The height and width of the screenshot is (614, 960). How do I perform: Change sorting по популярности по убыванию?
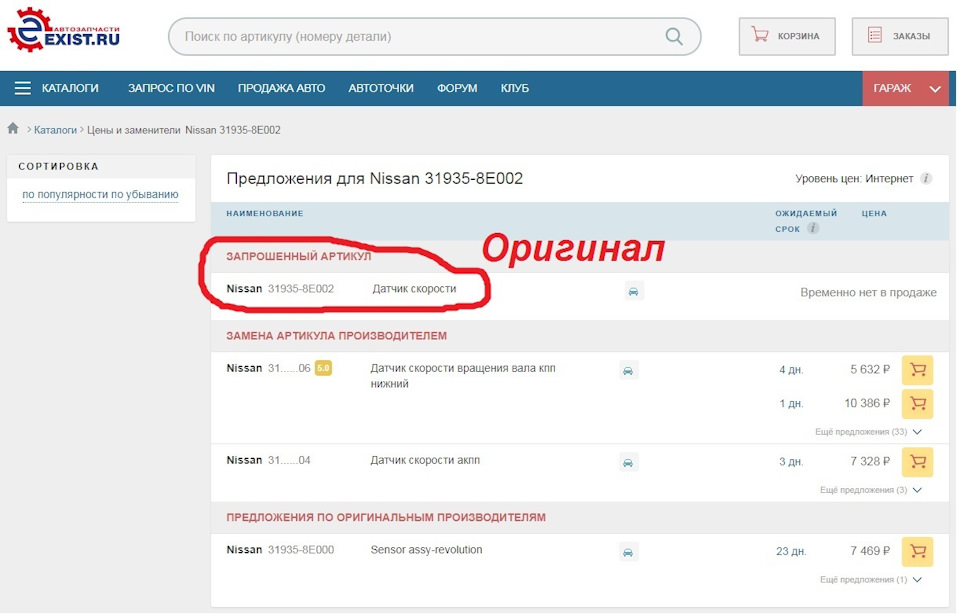[100, 195]
